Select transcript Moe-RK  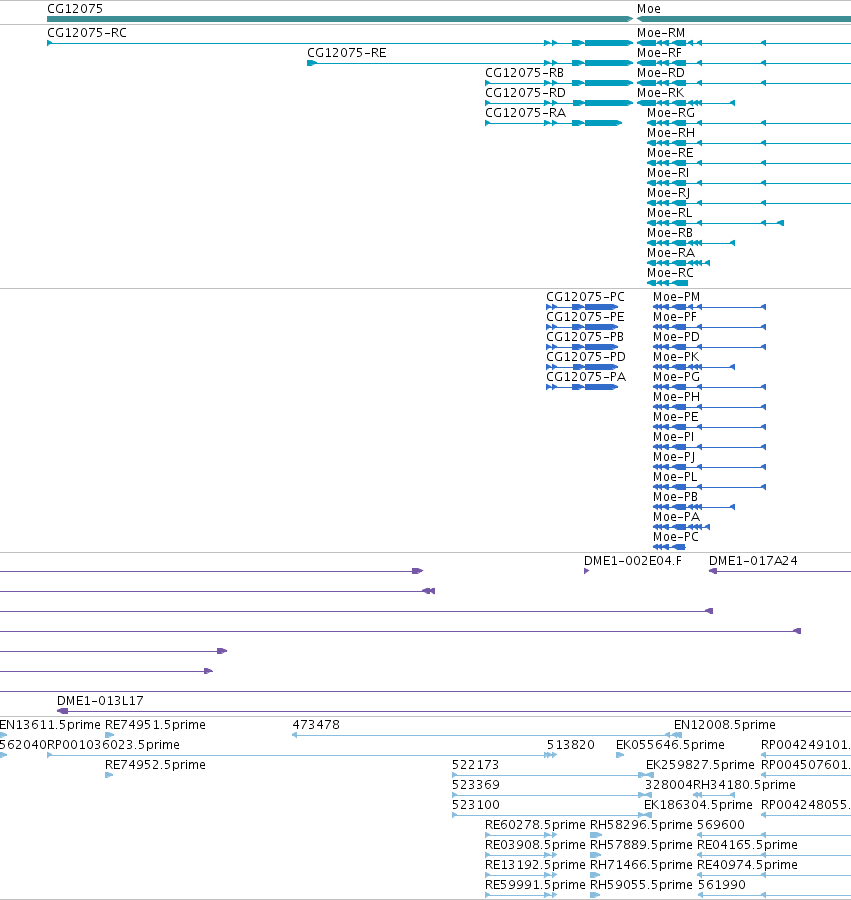point(660,93)
